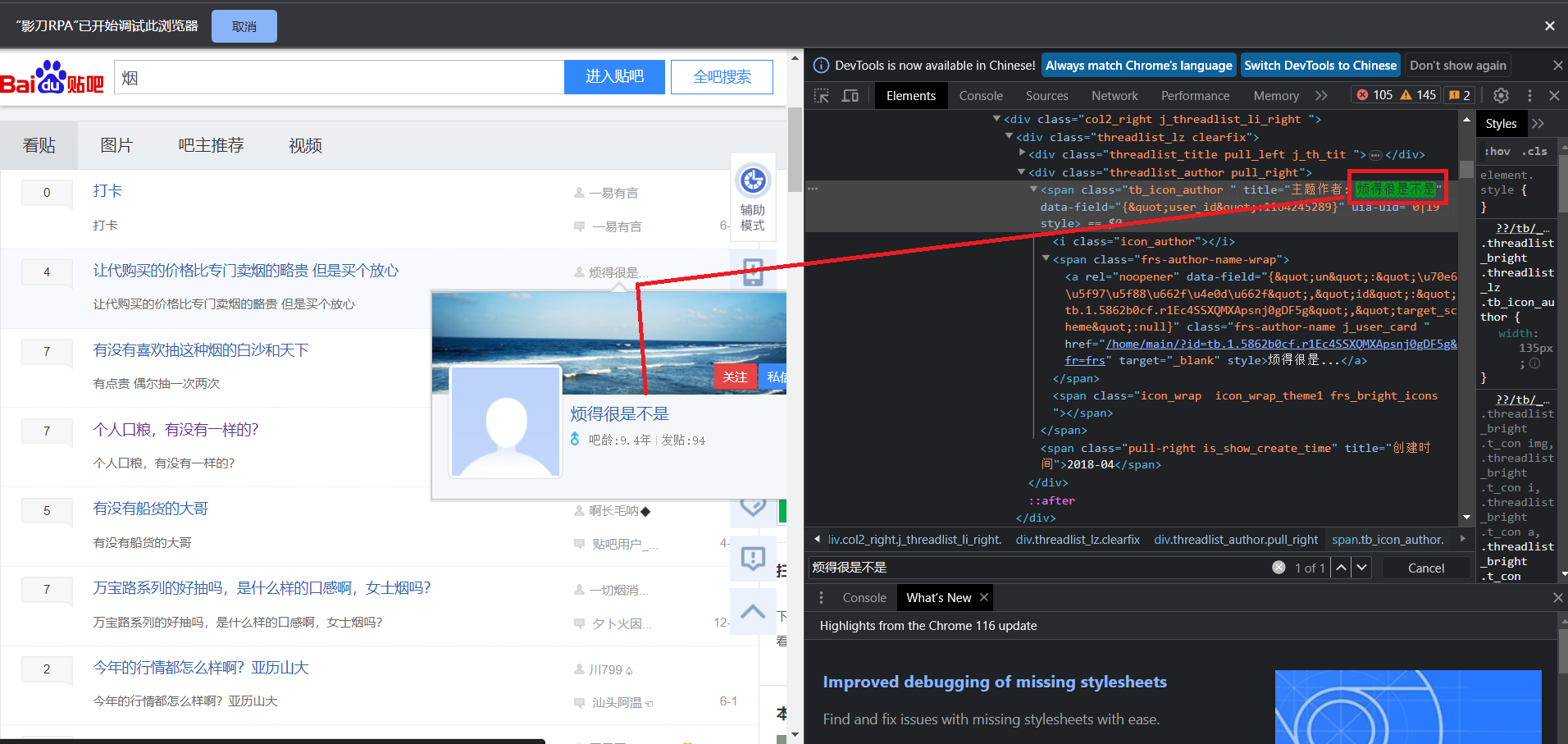Jump to the previous search match arrow
The width and height of the screenshot is (1568, 744).
coord(1341,568)
